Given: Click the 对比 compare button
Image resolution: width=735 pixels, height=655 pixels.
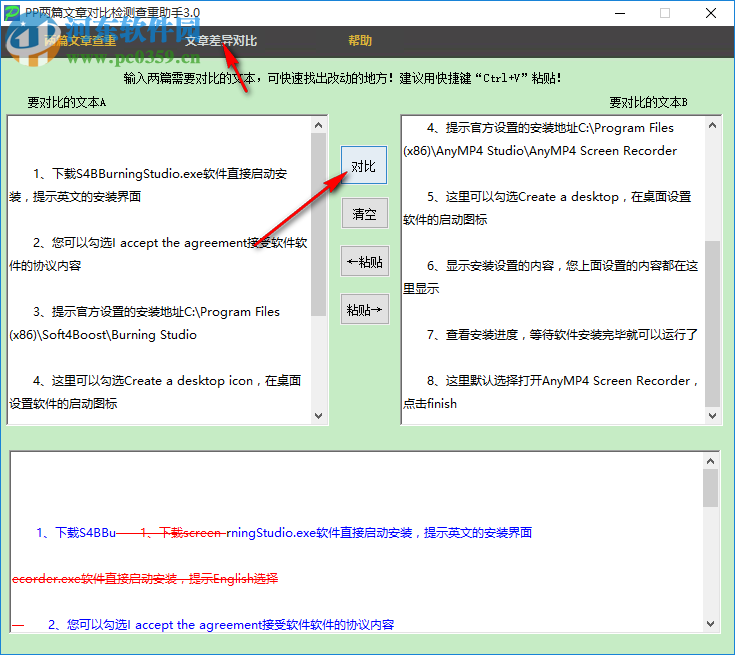Looking at the screenshot, I should [364, 165].
